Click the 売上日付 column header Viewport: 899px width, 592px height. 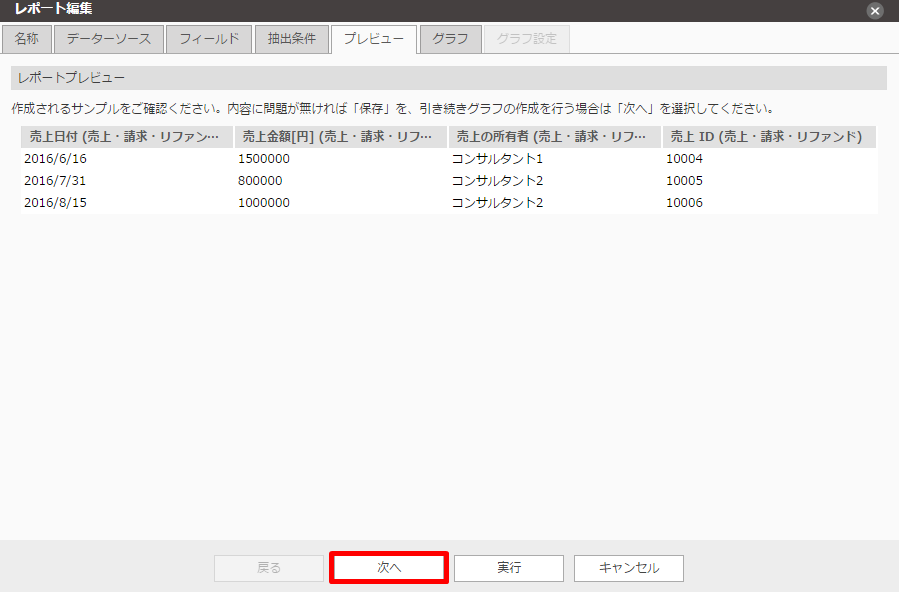127,137
